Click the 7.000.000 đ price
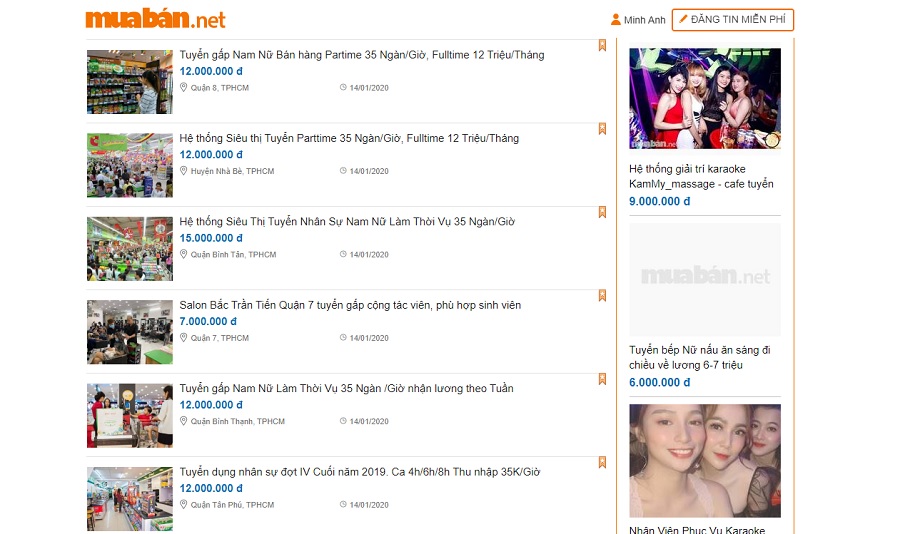This screenshot has height=534, width=900. [208, 322]
